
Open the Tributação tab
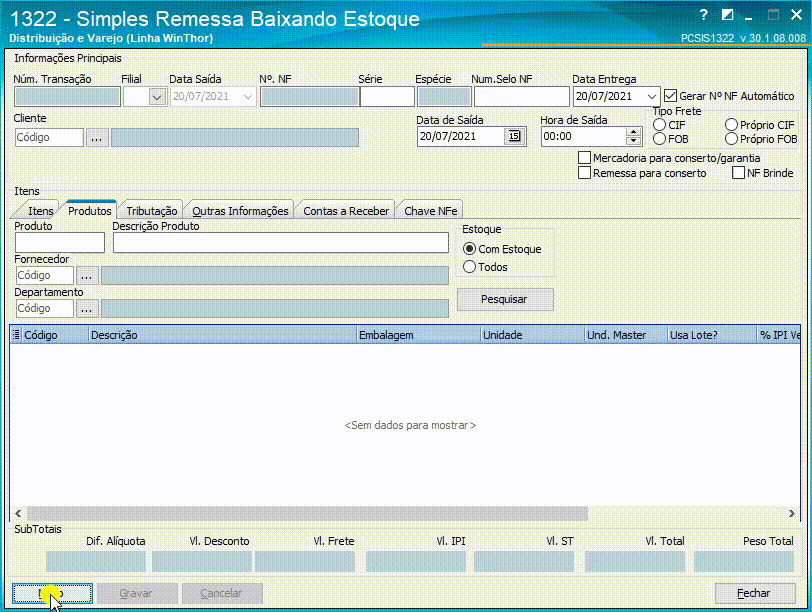coord(152,211)
